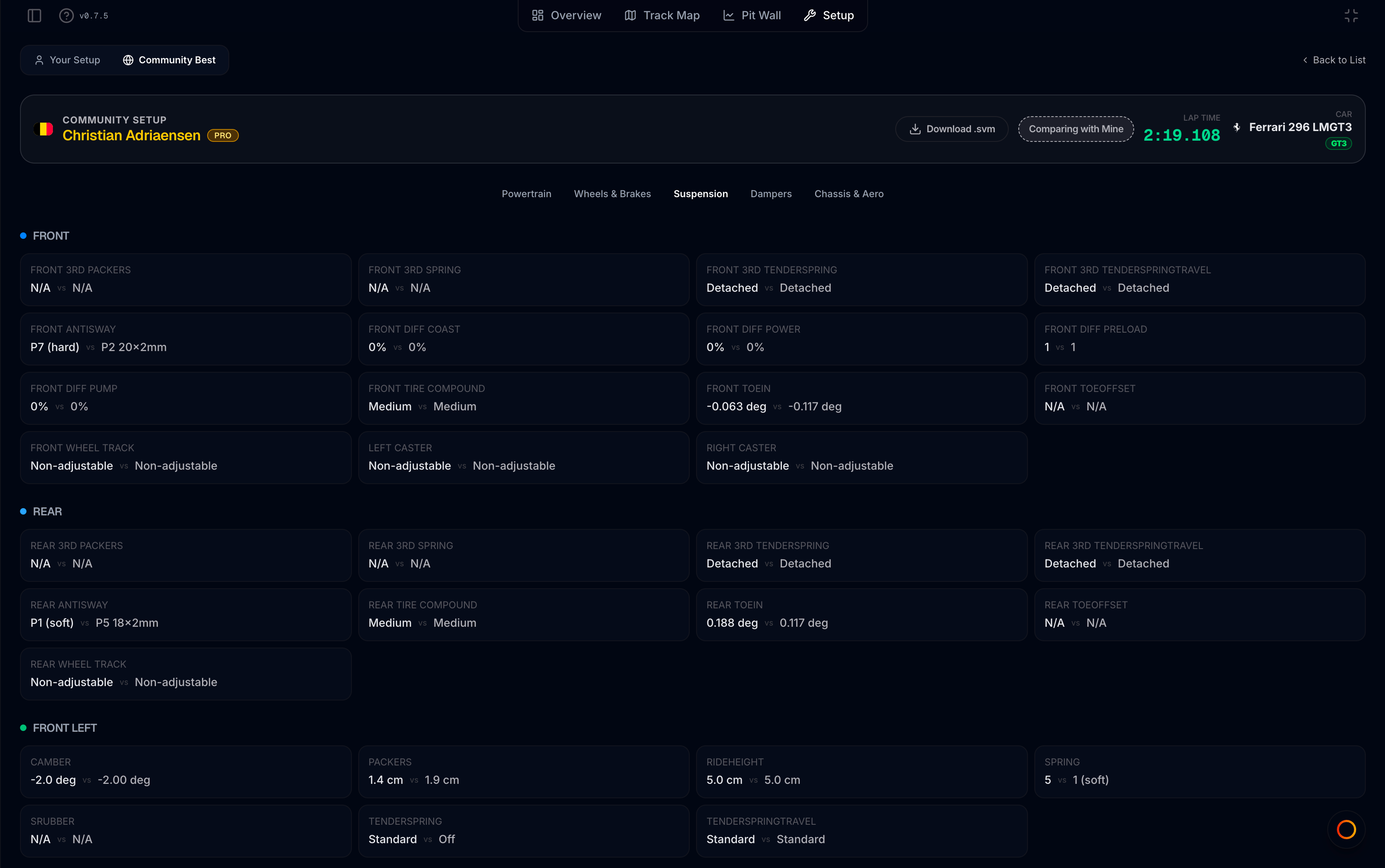
Task: Go Back to List
Action: click(x=1334, y=60)
